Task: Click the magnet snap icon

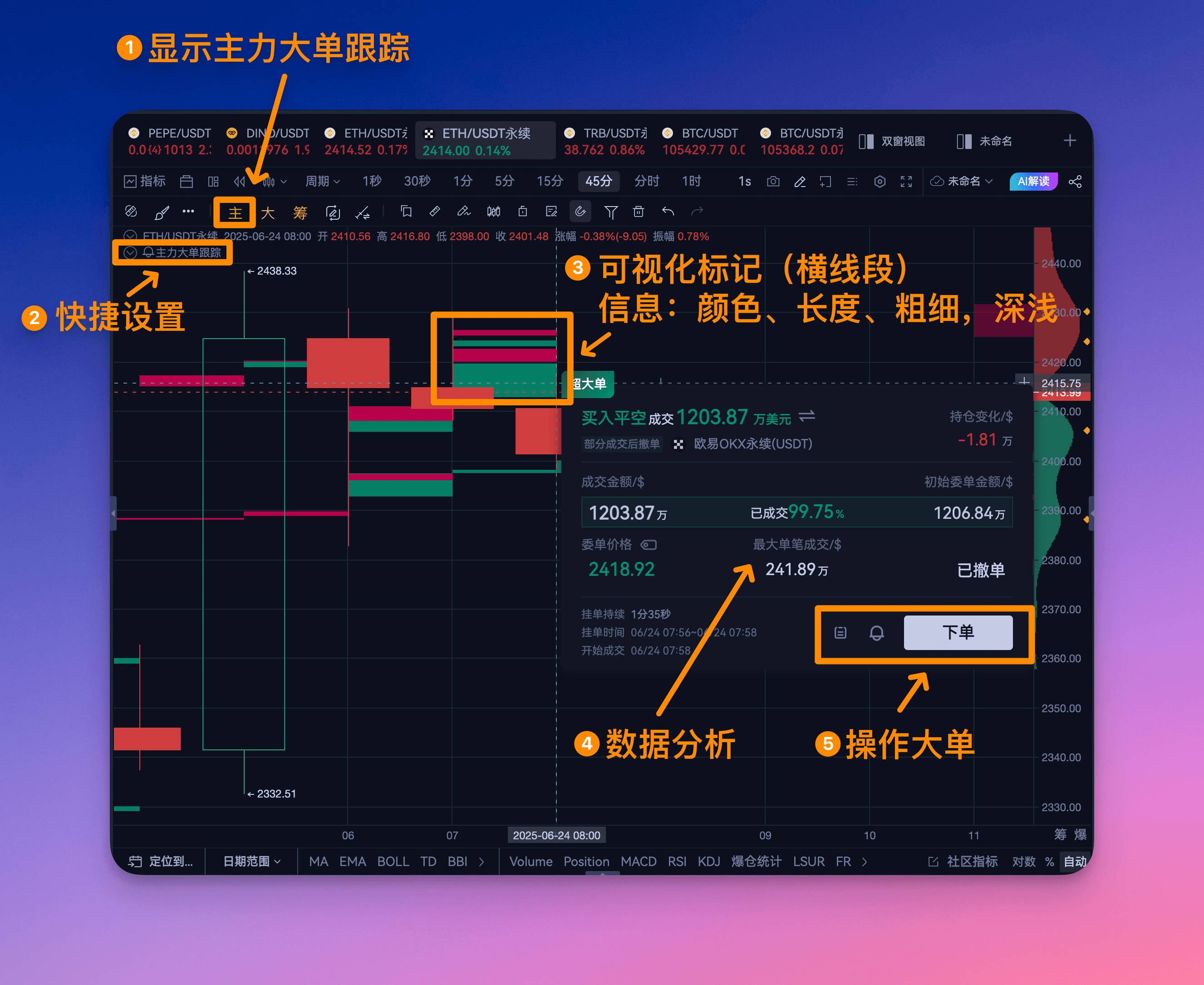Action: (x=580, y=211)
